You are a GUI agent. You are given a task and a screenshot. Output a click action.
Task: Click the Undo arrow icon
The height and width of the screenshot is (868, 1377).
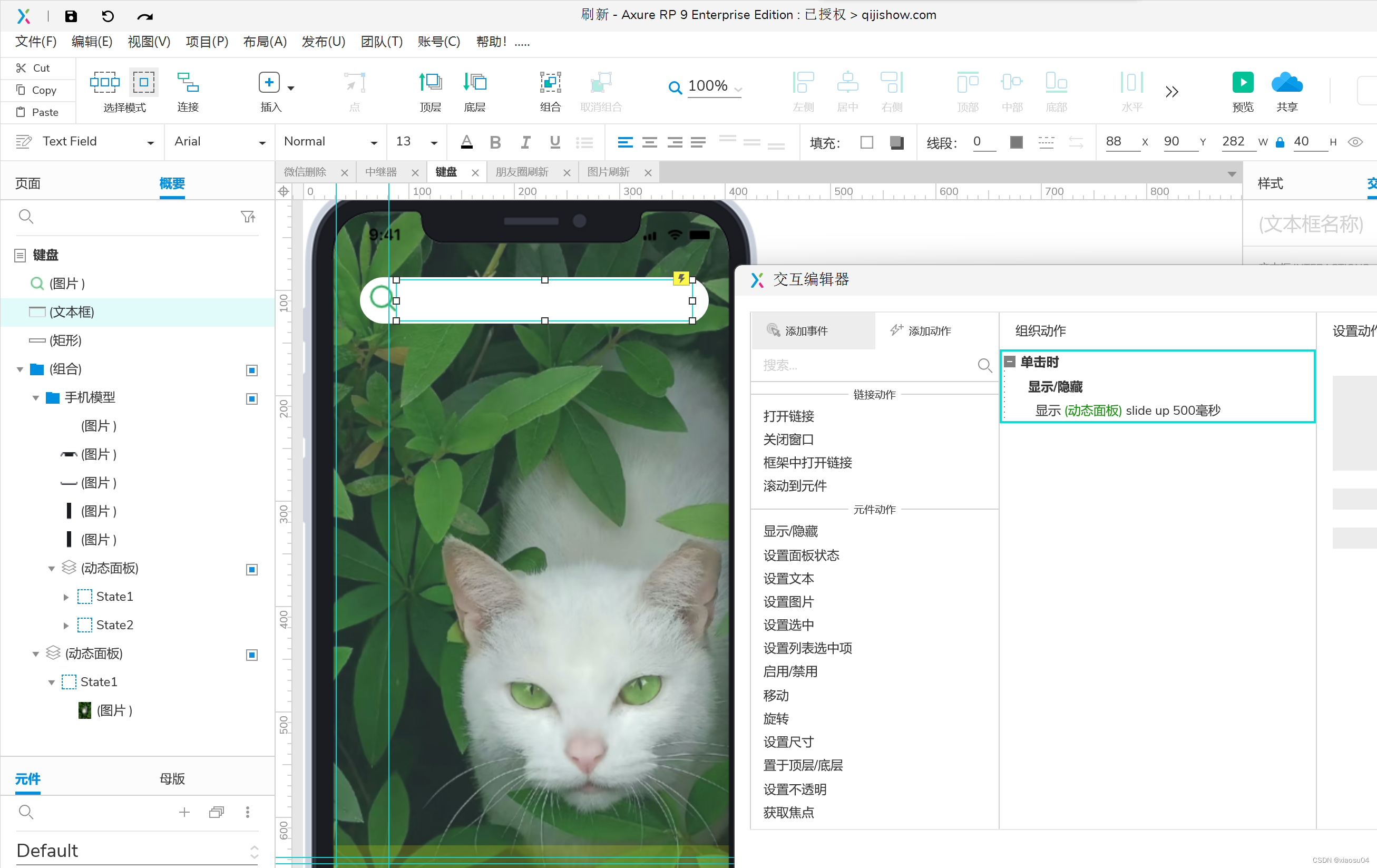pyautogui.click(x=108, y=16)
